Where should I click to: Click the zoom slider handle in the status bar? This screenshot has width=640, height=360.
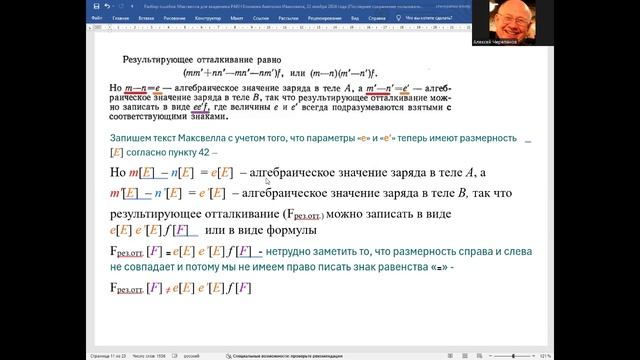pyautogui.click(x=513, y=356)
